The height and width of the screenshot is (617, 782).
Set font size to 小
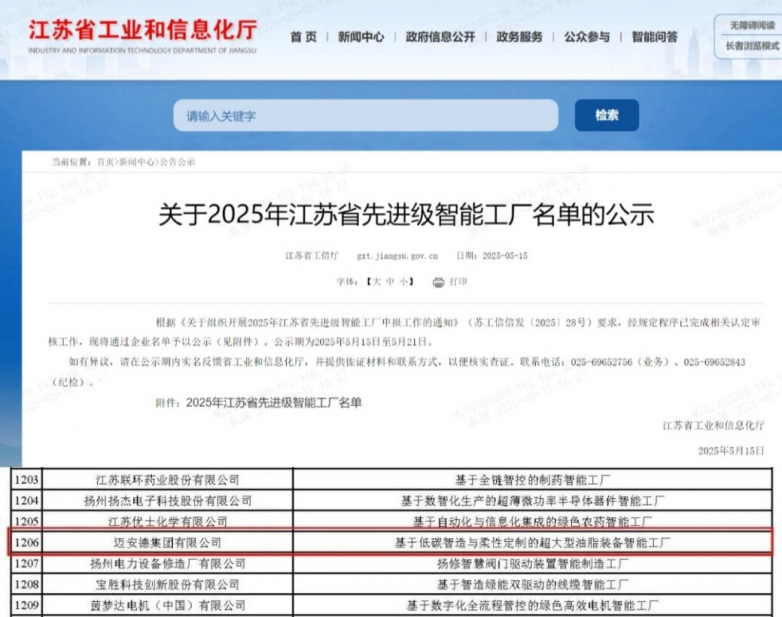[403, 282]
